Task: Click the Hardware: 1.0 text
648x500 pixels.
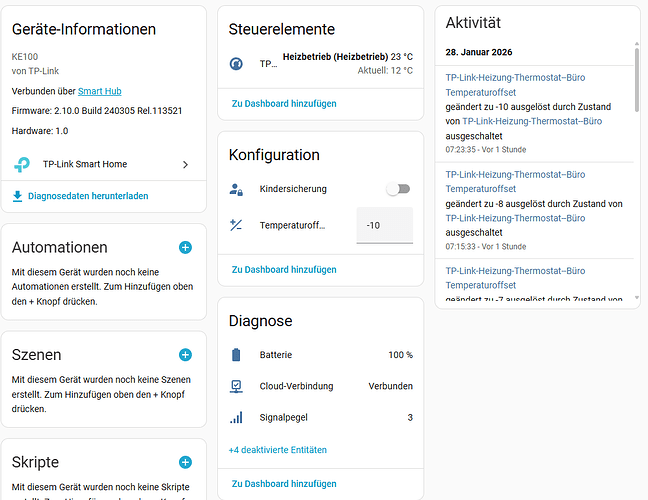Action: tap(40, 131)
